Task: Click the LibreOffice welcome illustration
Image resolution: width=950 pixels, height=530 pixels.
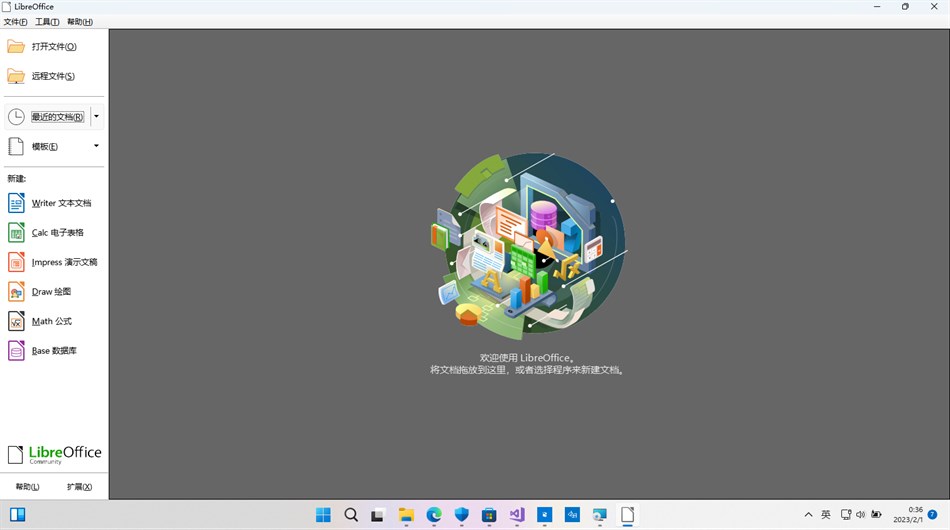Action: (x=528, y=246)
